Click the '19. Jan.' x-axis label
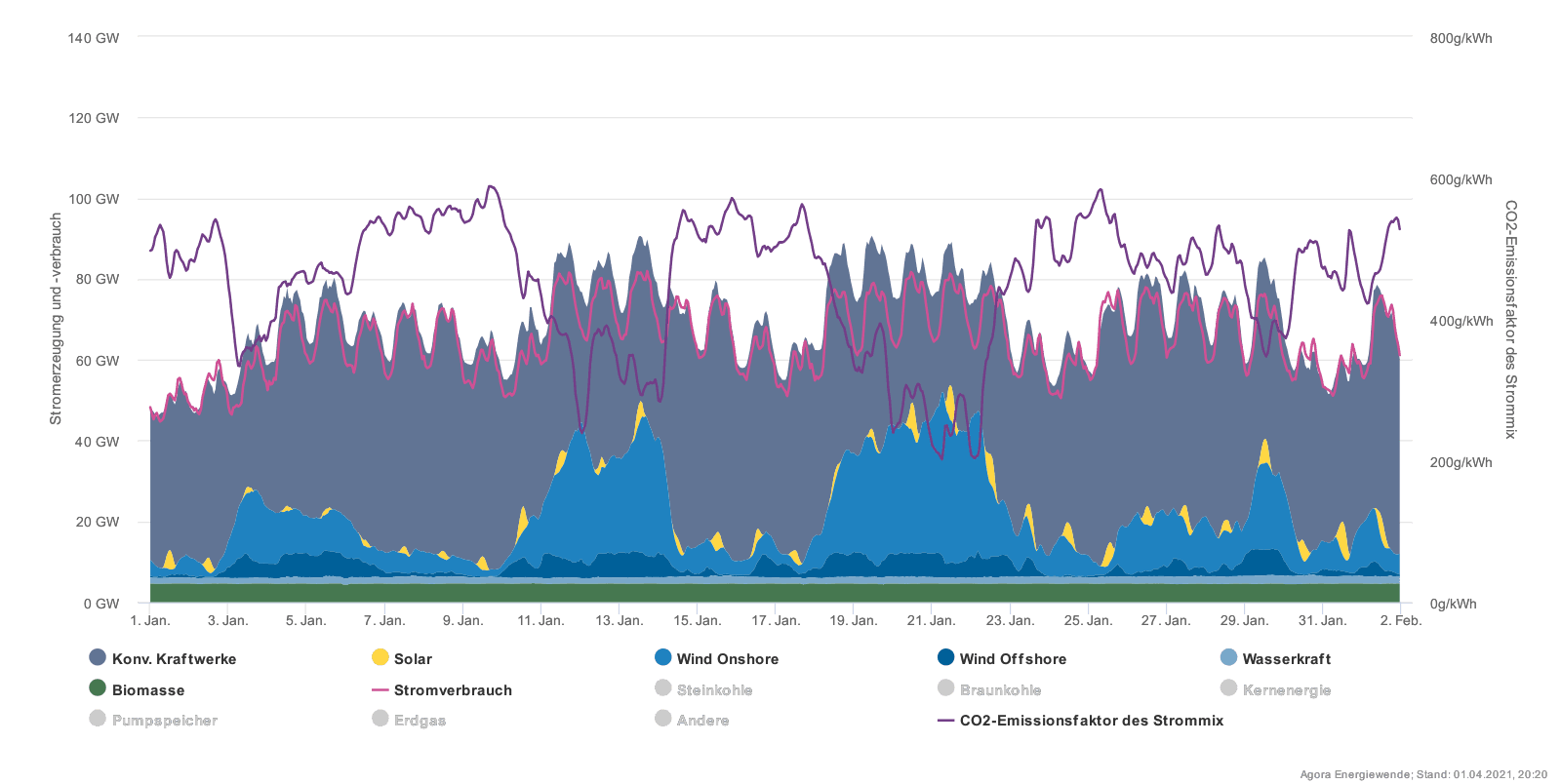This screenshot has width=1561, height=784. (854, 620)
